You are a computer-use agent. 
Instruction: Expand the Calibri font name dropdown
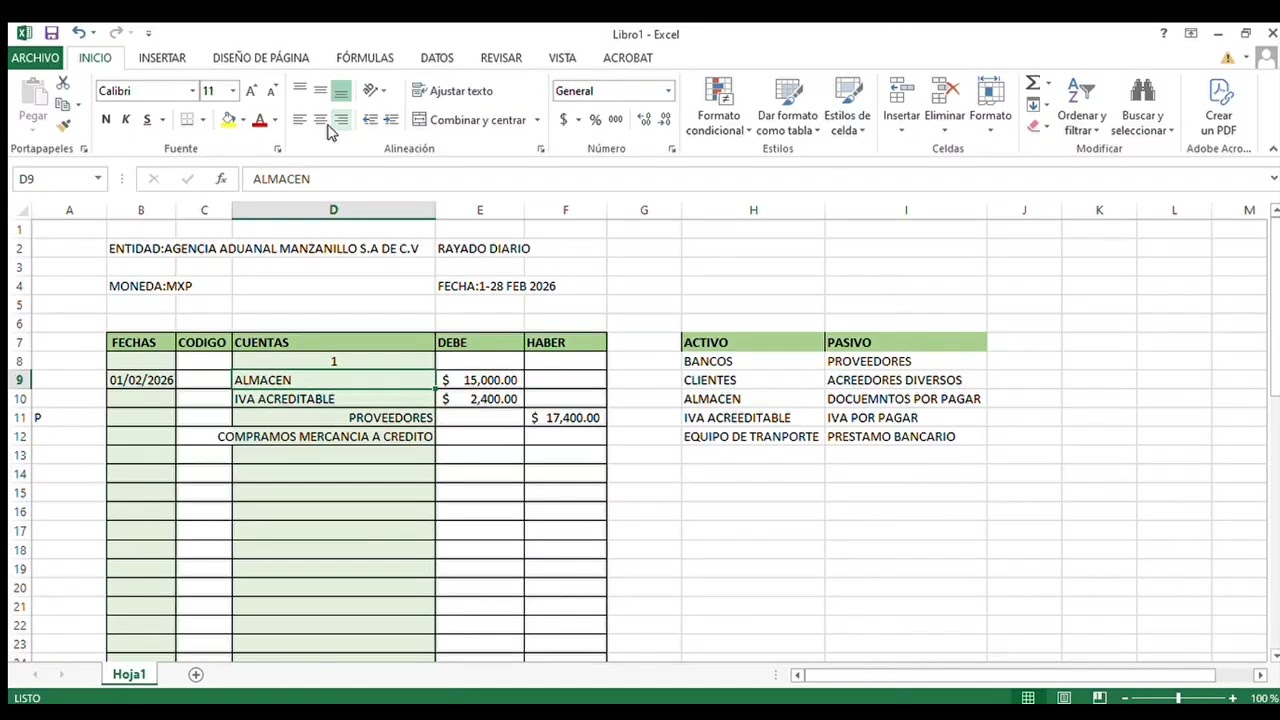[x=192, y=91]
